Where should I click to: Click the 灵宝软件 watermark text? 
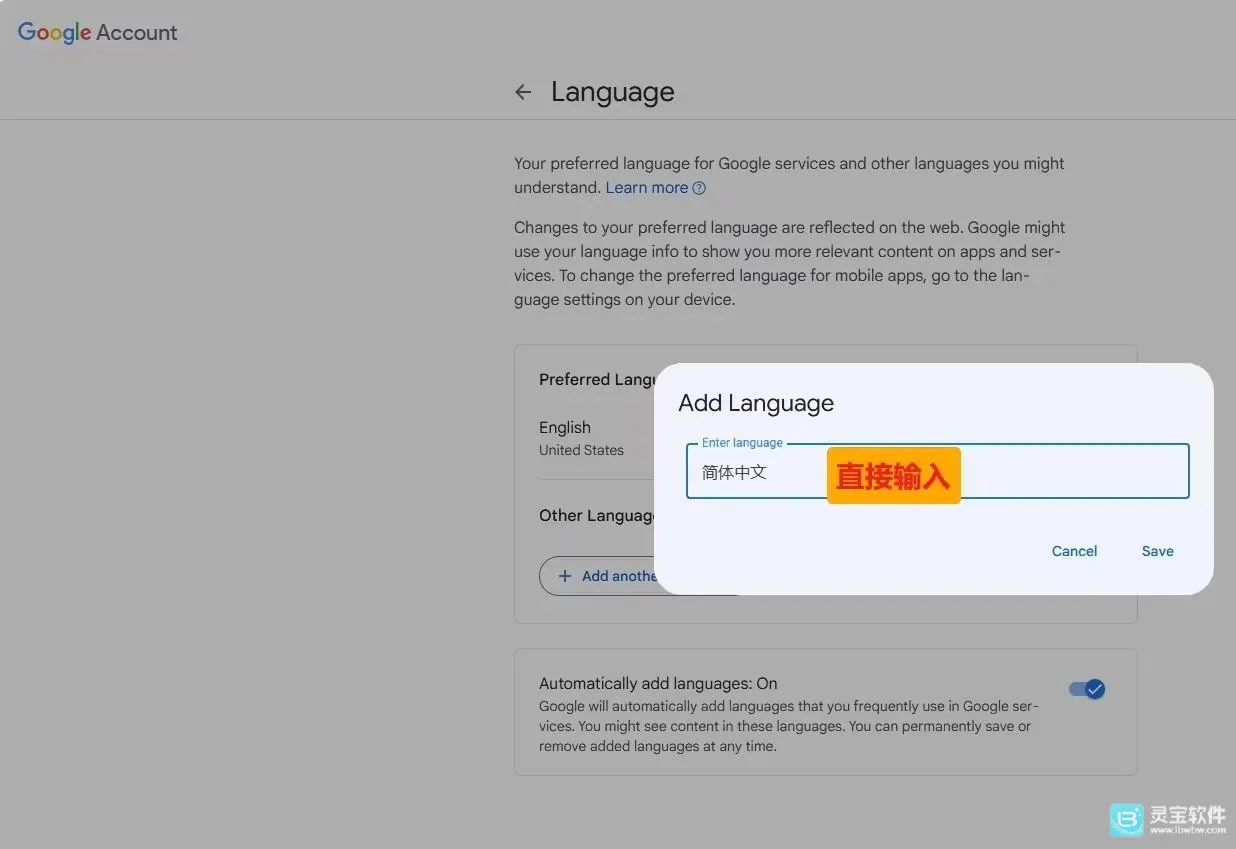pyautogui.click(x=1187, y=817)
